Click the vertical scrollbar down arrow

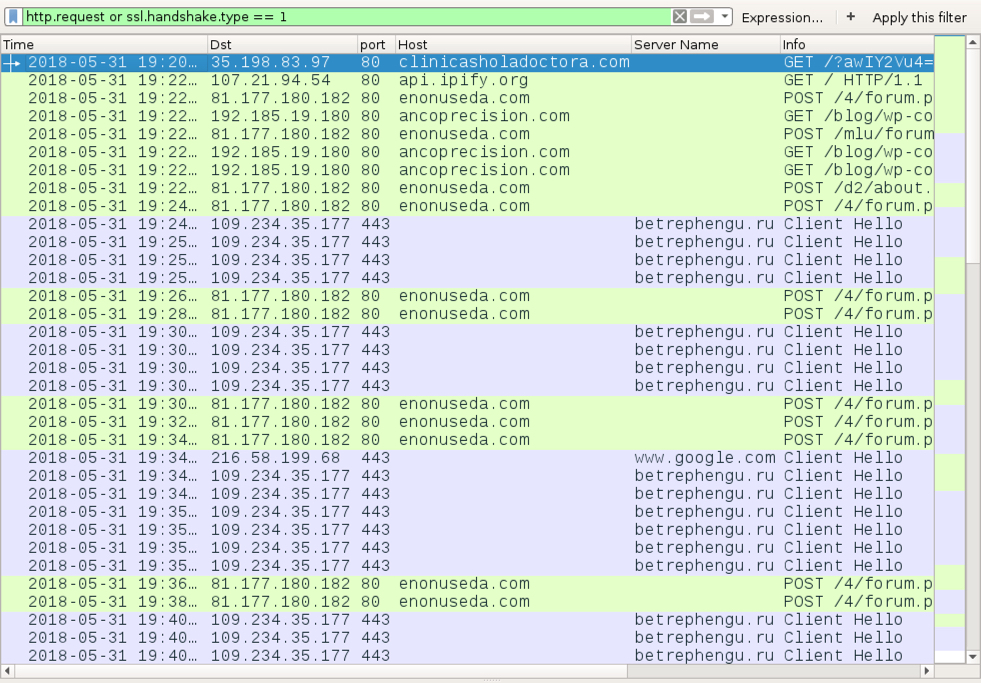[x=973, y=657]
